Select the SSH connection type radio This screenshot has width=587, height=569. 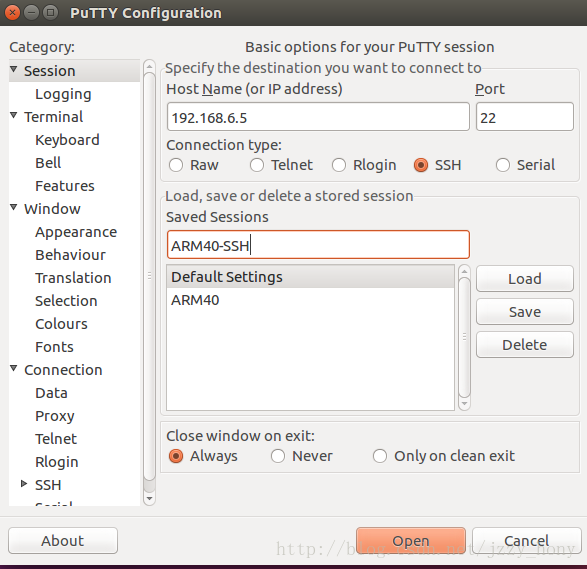tap(421, 165)
